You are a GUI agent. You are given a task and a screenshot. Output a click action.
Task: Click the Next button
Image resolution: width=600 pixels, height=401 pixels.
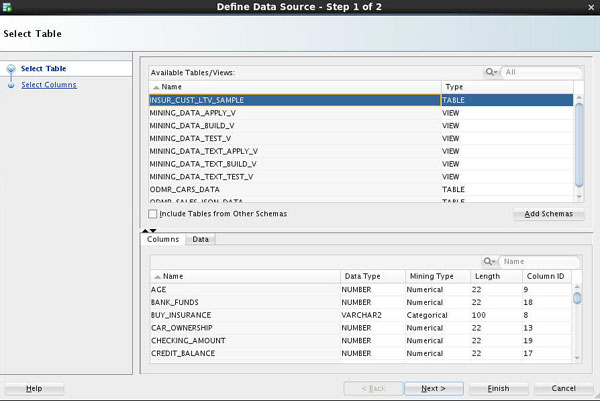click(434, 388)
